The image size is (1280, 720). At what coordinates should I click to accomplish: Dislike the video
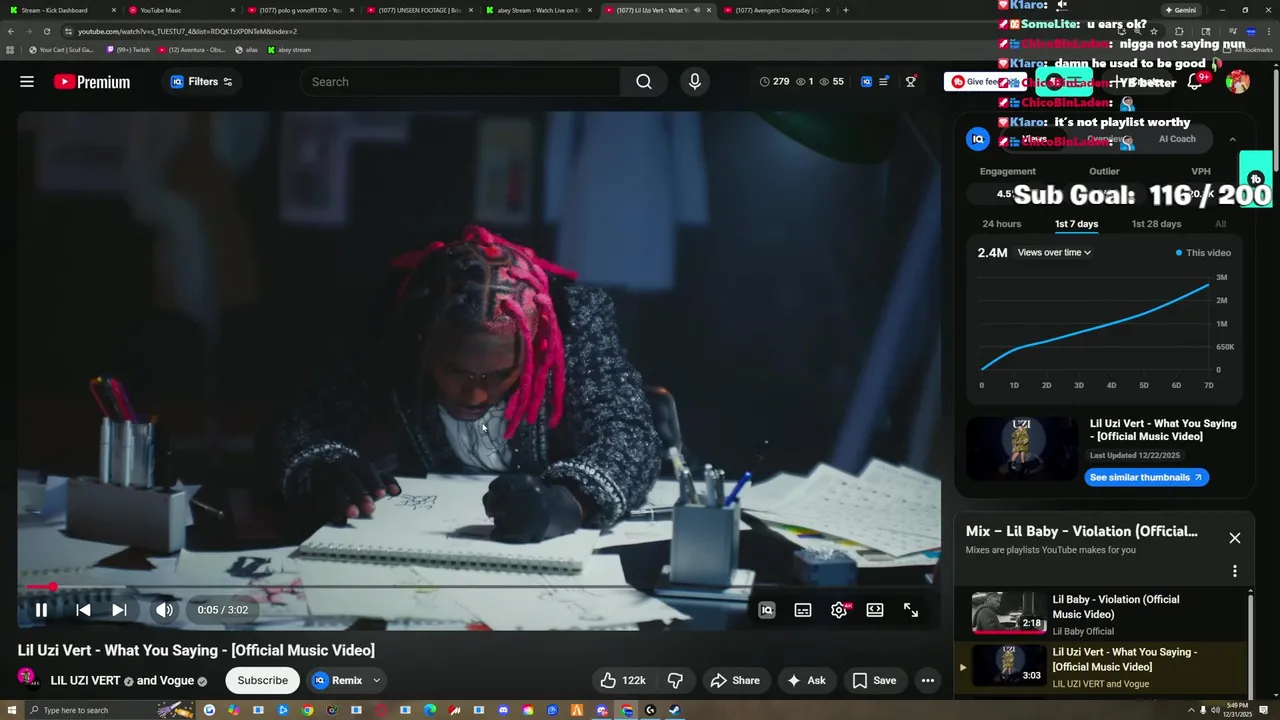[x=675, y=680]
